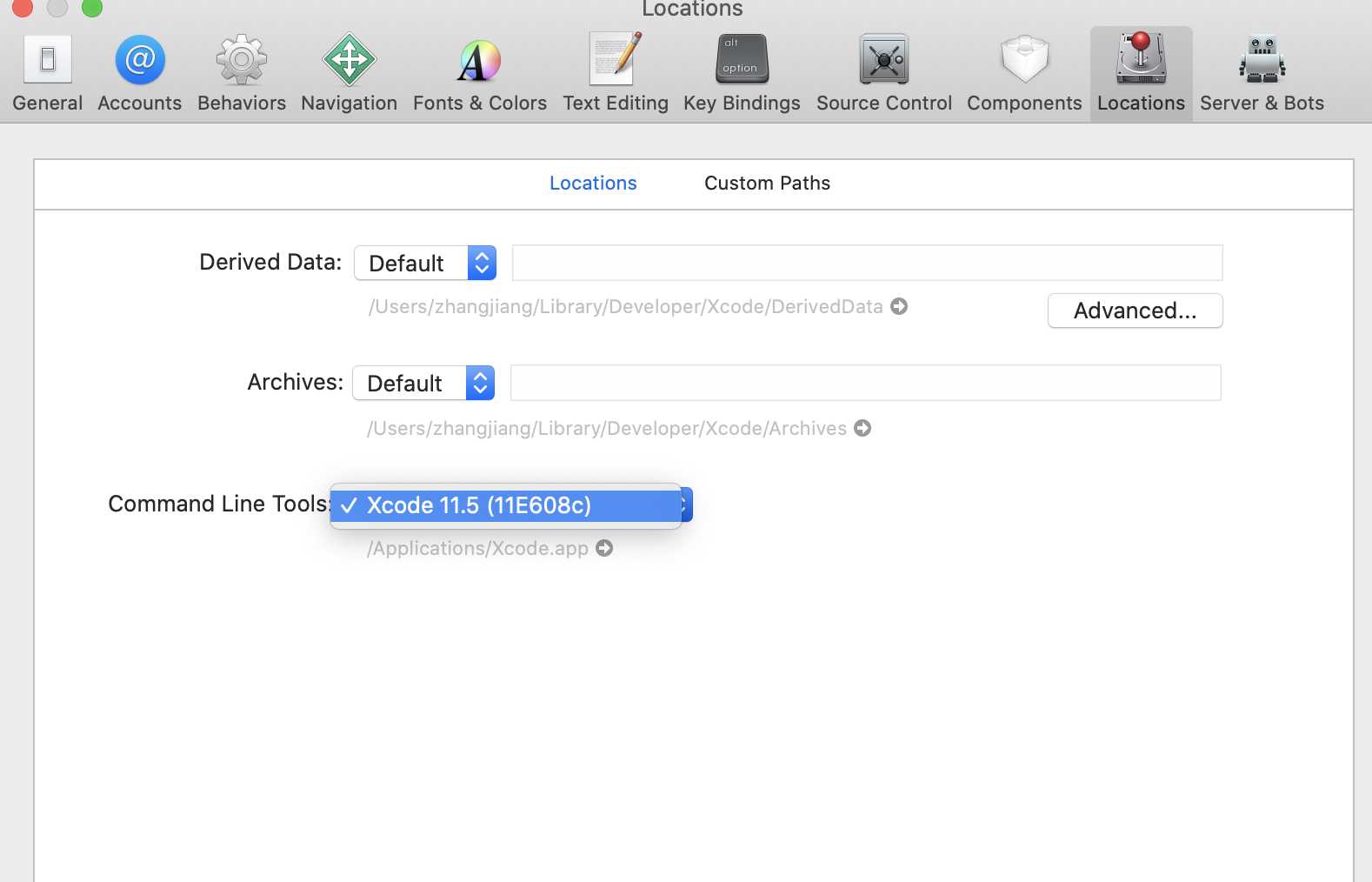Click the Xcode/Archives path text
1372x882 pixels.
tap(606, 428)
